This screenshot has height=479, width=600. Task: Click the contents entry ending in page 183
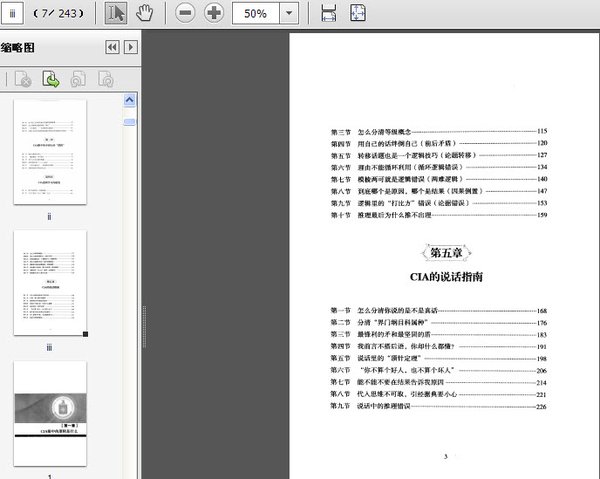[439, 334]
